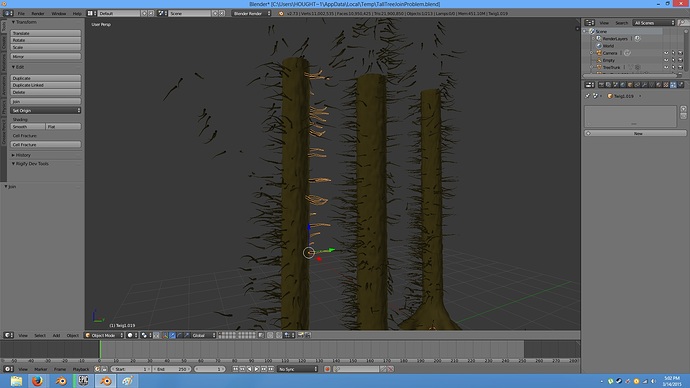Open the All Scenes display dropdown
The width and height of the screenshot is (690, 388).
(x=654, y=22)
